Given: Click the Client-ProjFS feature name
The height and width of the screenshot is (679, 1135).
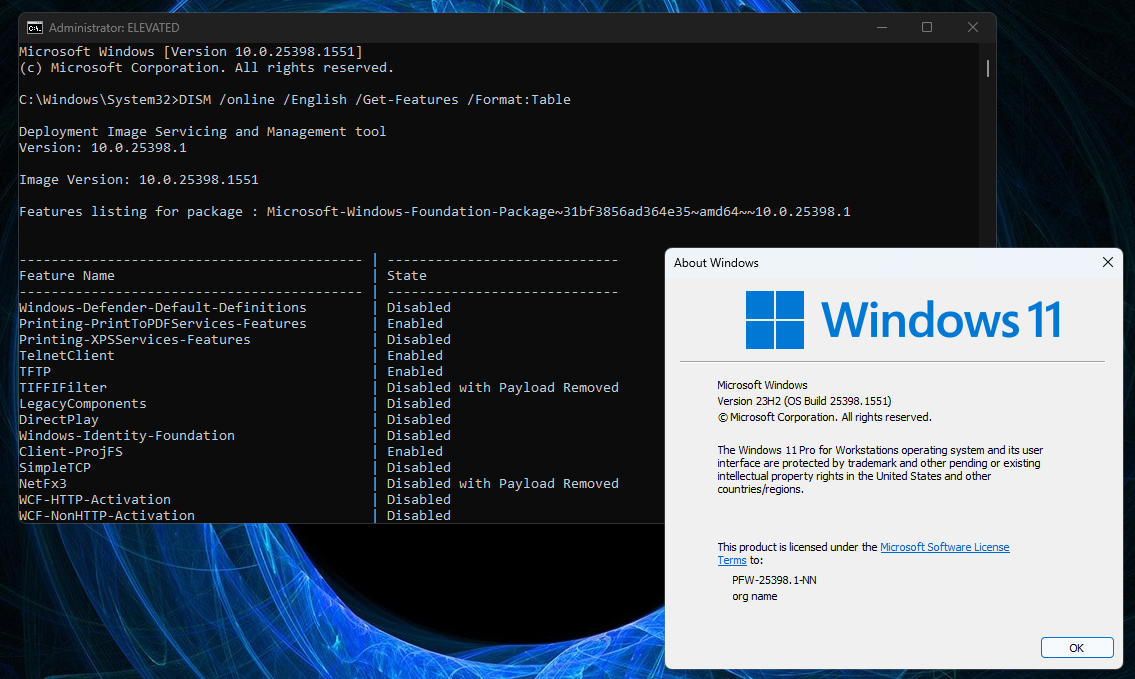Looking at the screenshot, I should click(x=71, y=451).
